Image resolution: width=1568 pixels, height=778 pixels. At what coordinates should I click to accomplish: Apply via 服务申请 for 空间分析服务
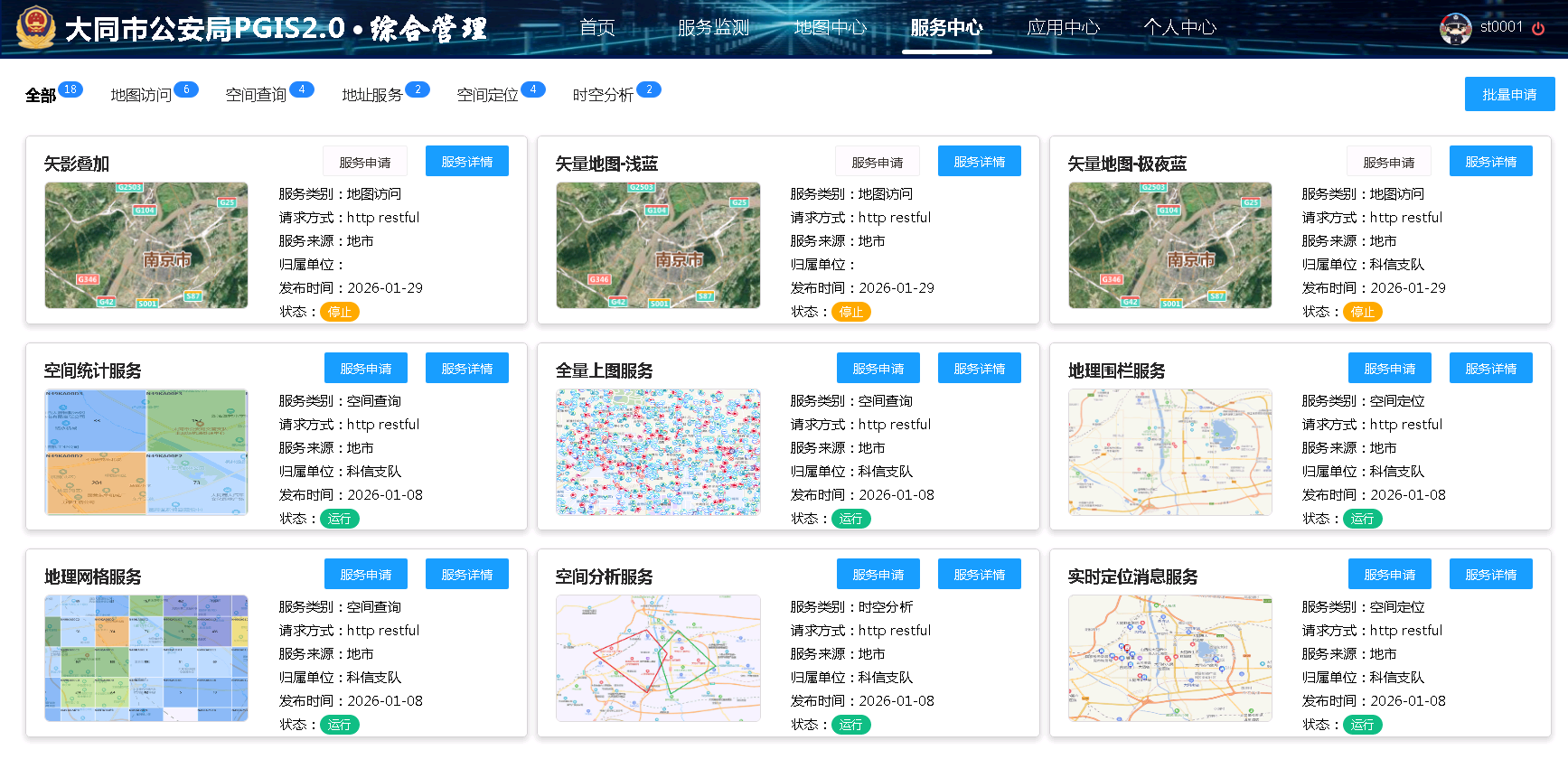tap(878, 574)
